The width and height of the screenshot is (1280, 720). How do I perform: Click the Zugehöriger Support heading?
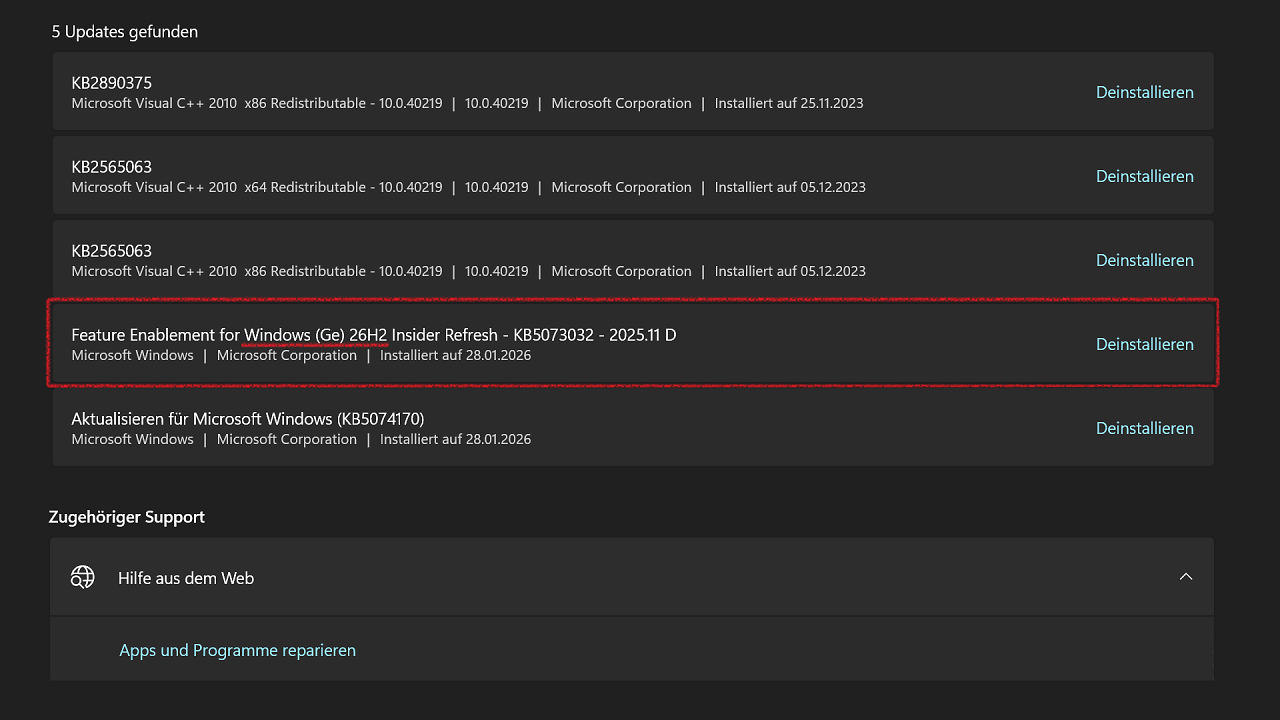127,517
